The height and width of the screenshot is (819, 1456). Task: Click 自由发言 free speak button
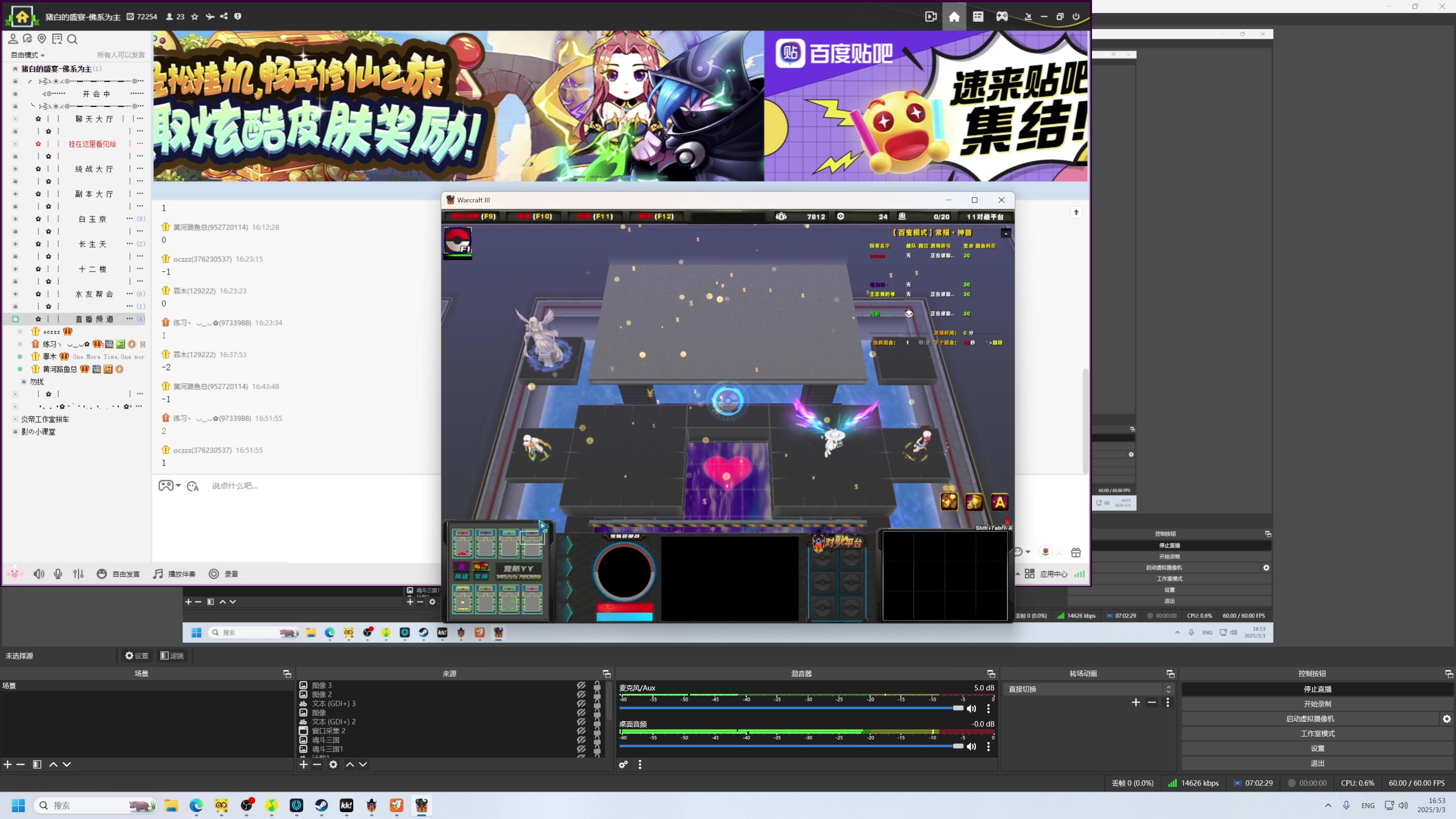pyautogui.click(x=118, y=574)
